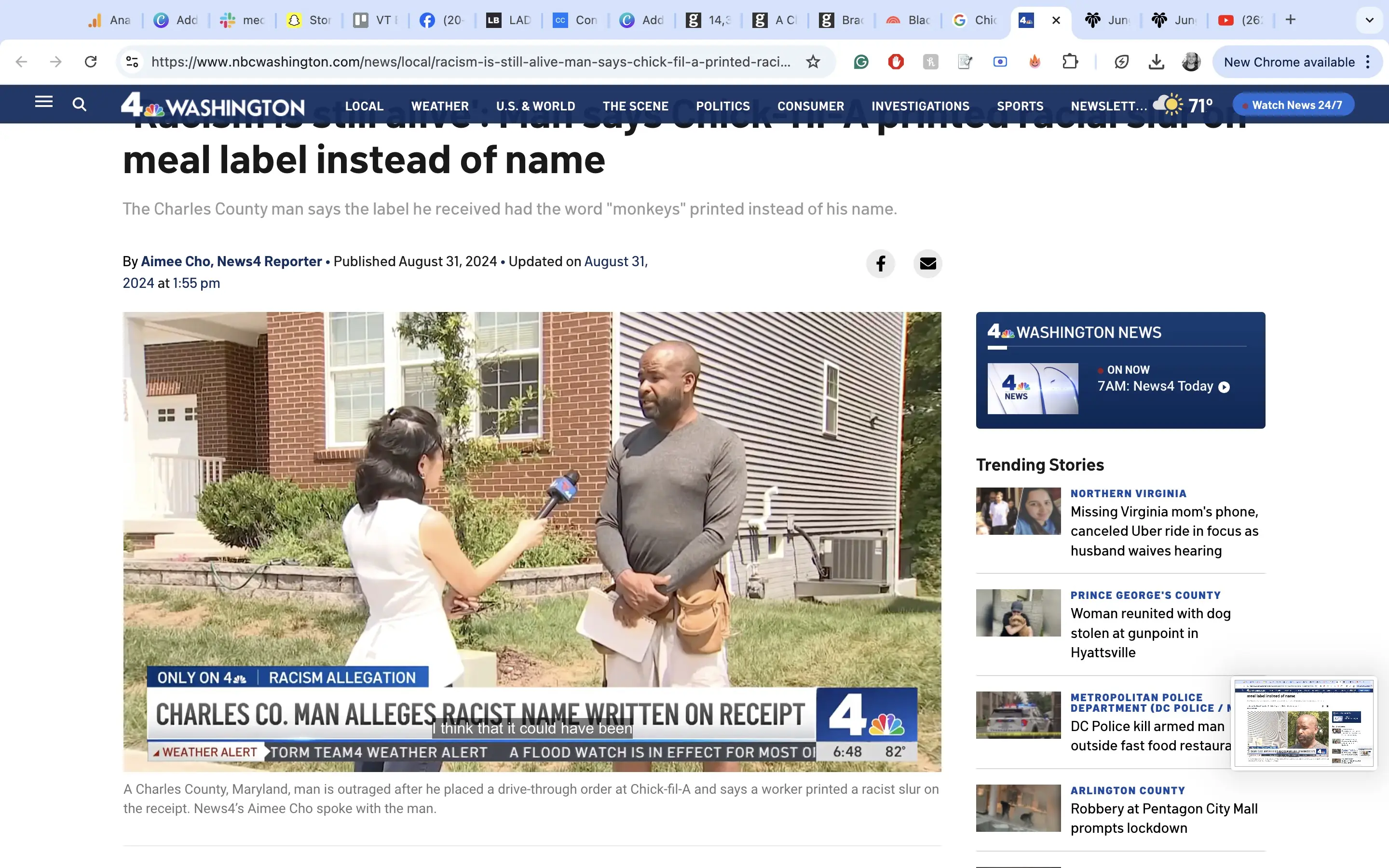Click the site search magnifier icon
Screen dimensions: 1389x868
79,105
